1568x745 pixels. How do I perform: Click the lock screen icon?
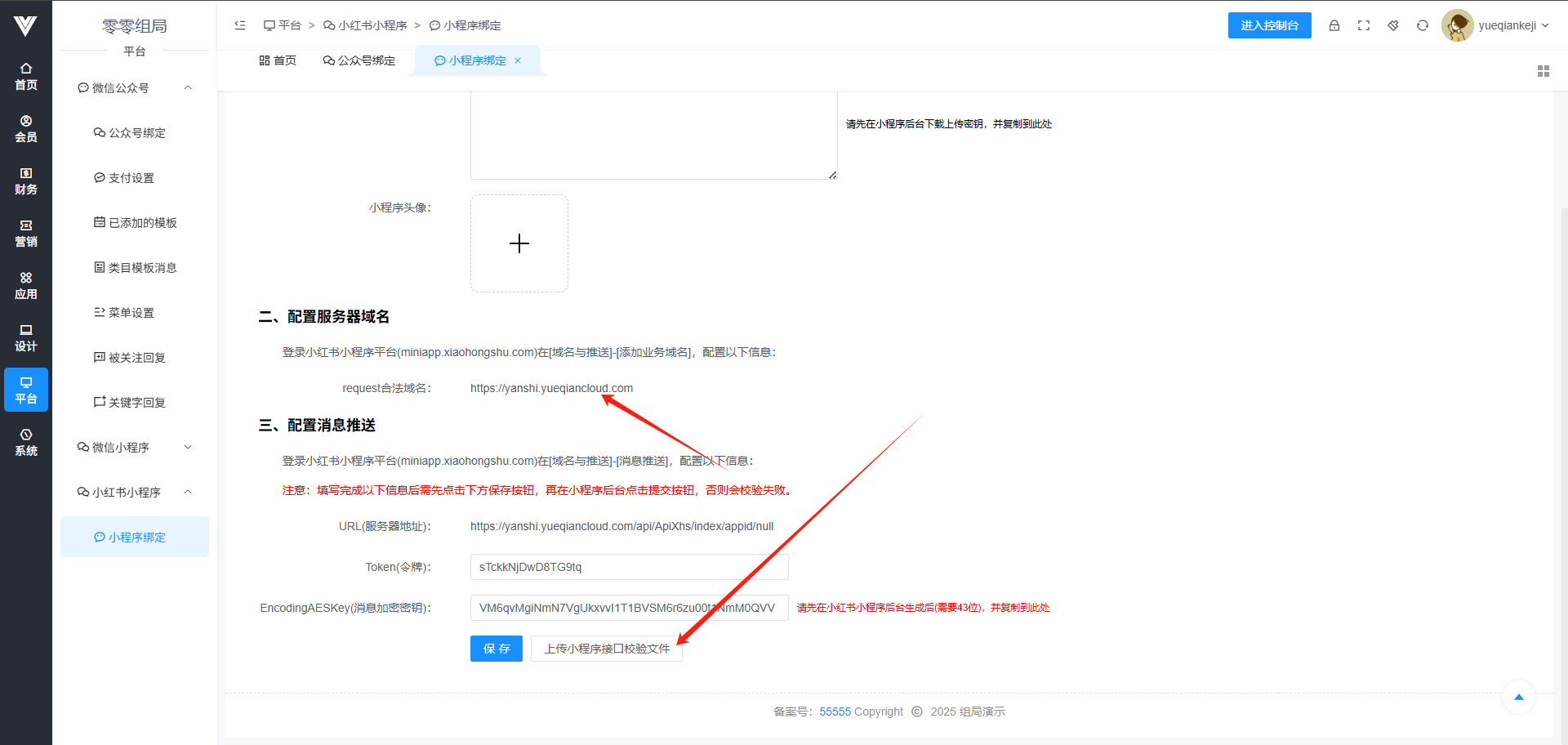coord(1334,25)
